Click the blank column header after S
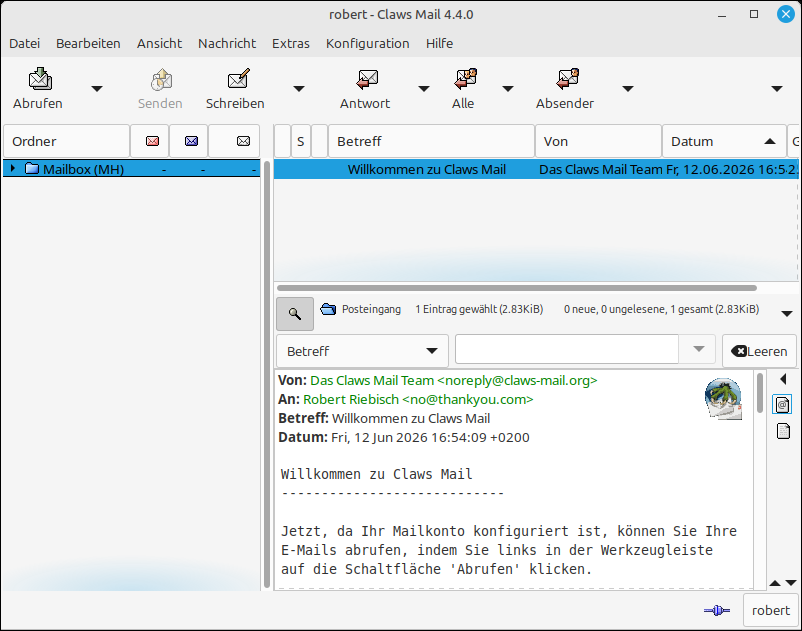802x631 pixels. tap(319, 141)
